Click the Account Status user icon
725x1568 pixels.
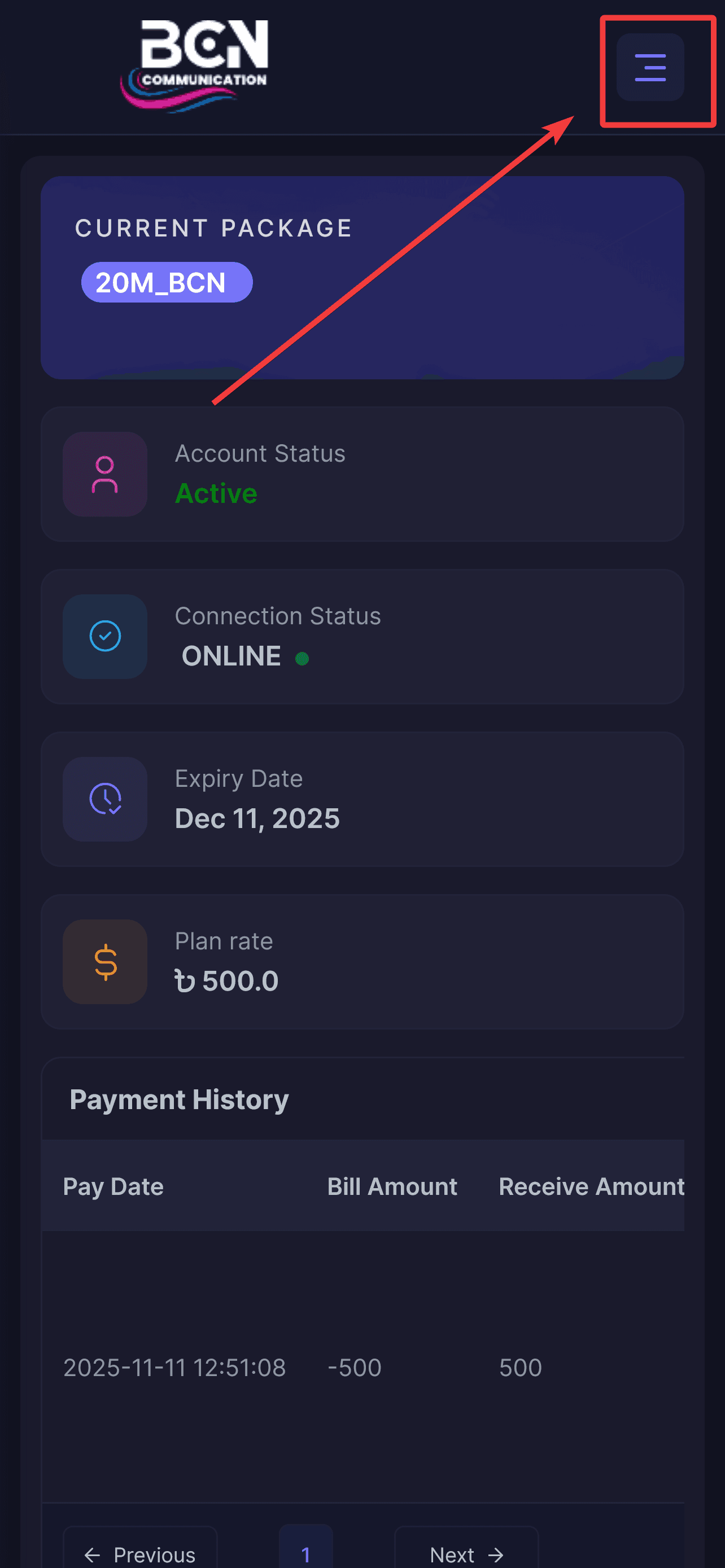(x=104, y=474)
